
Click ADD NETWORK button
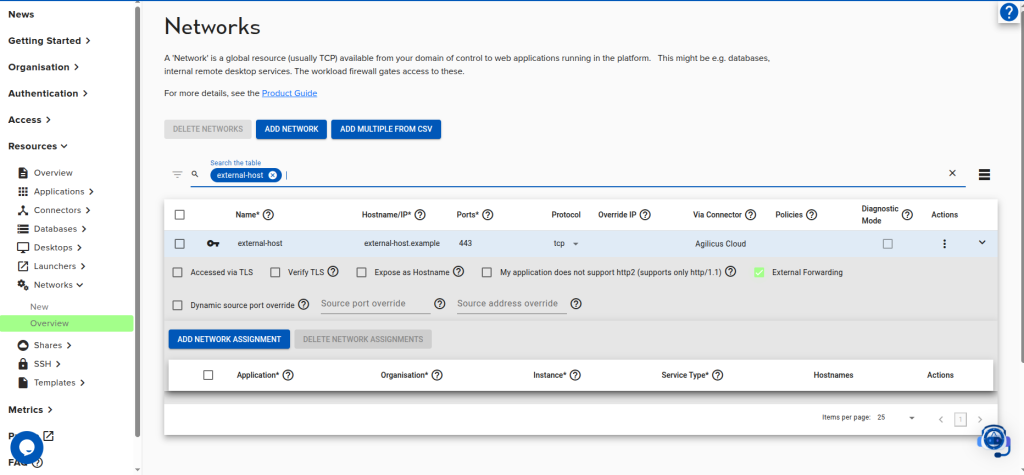pyautogui.click(x=291, y=129)
